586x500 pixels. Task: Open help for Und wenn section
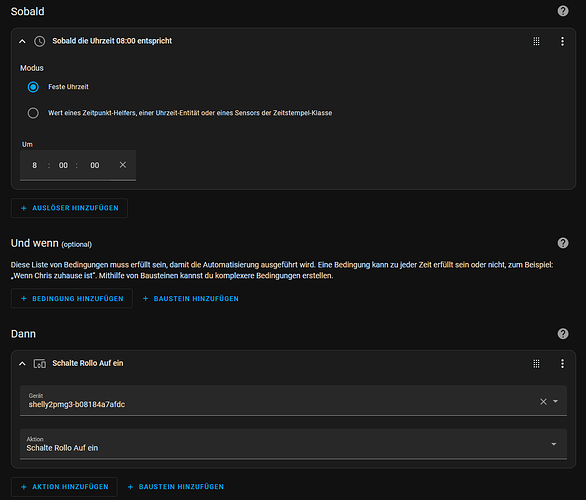[563, 243]
